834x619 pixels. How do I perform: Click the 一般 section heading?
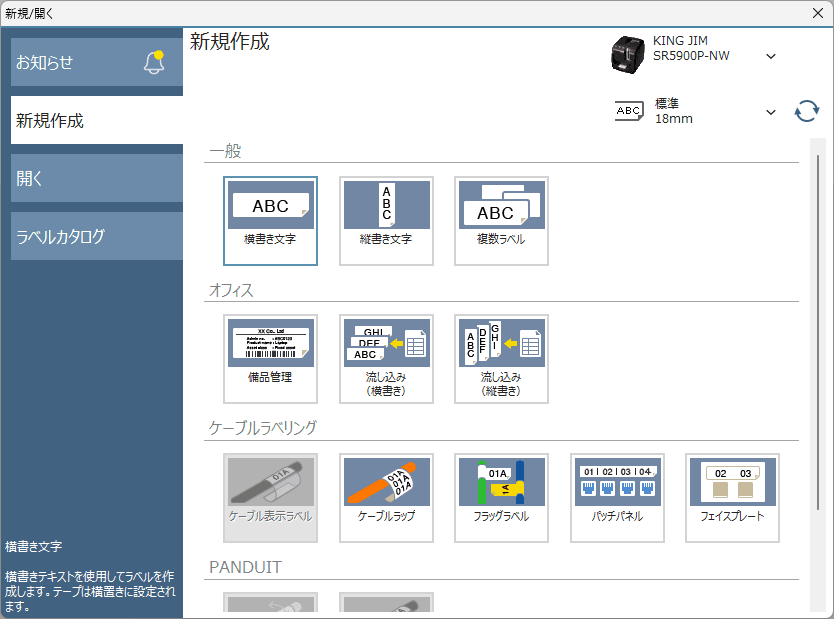click(226, 151)
